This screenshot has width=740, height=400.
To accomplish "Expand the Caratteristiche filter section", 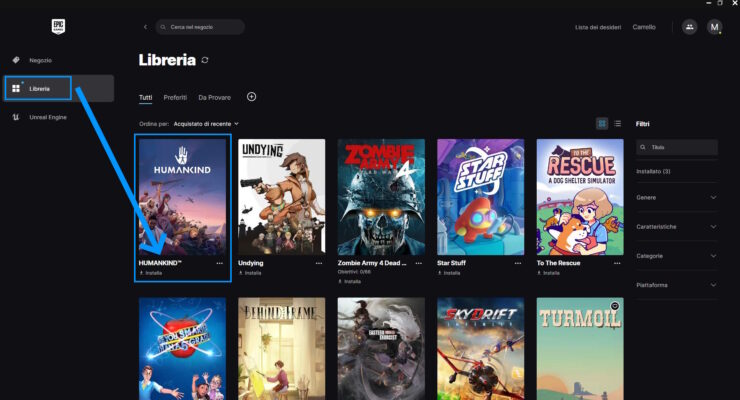I will pos(677,227).
